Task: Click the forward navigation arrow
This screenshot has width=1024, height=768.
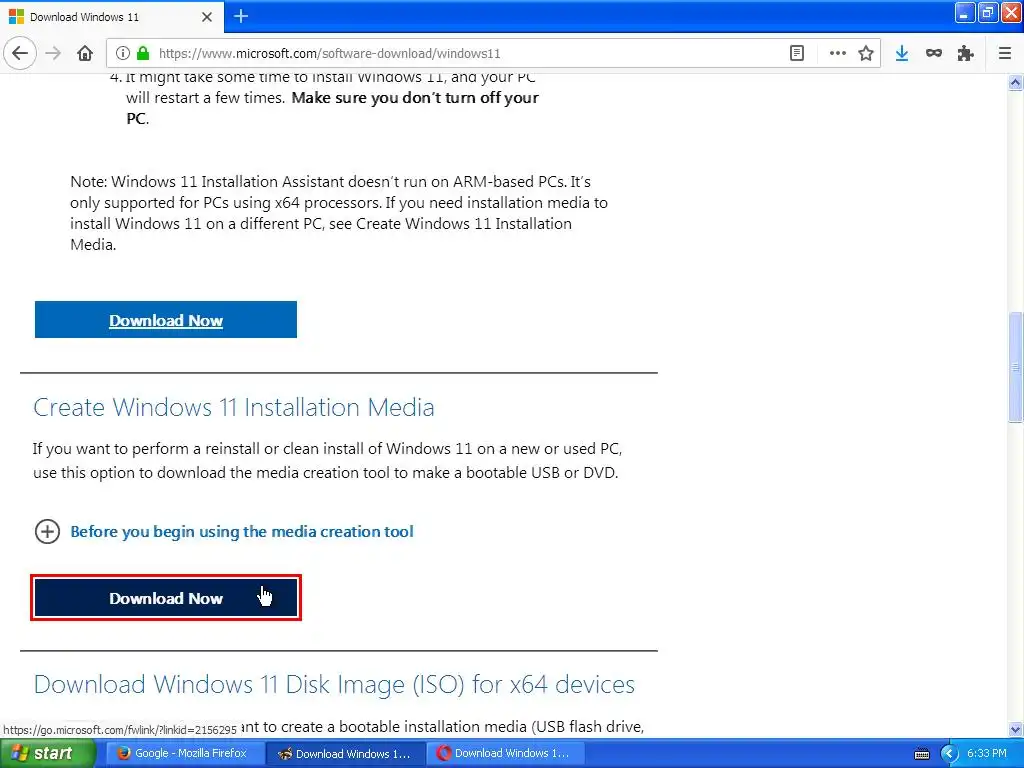Action: pyautogui.click(x=53, y=54)
